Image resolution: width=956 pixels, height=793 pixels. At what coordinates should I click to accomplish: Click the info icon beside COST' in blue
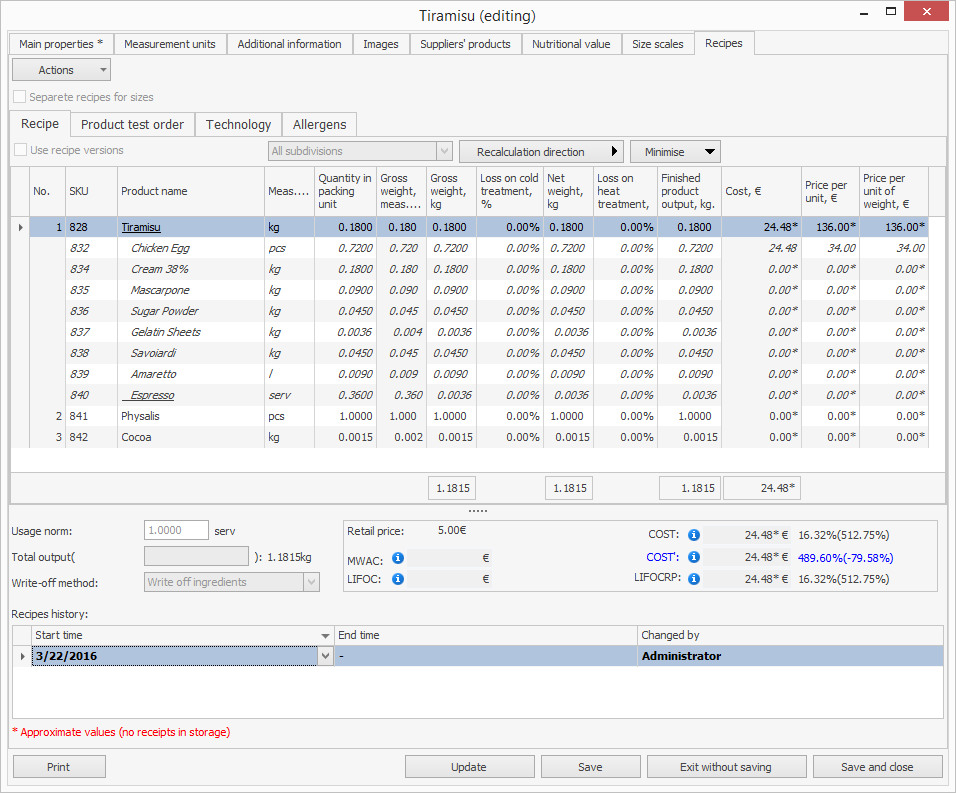pos(694,557)
